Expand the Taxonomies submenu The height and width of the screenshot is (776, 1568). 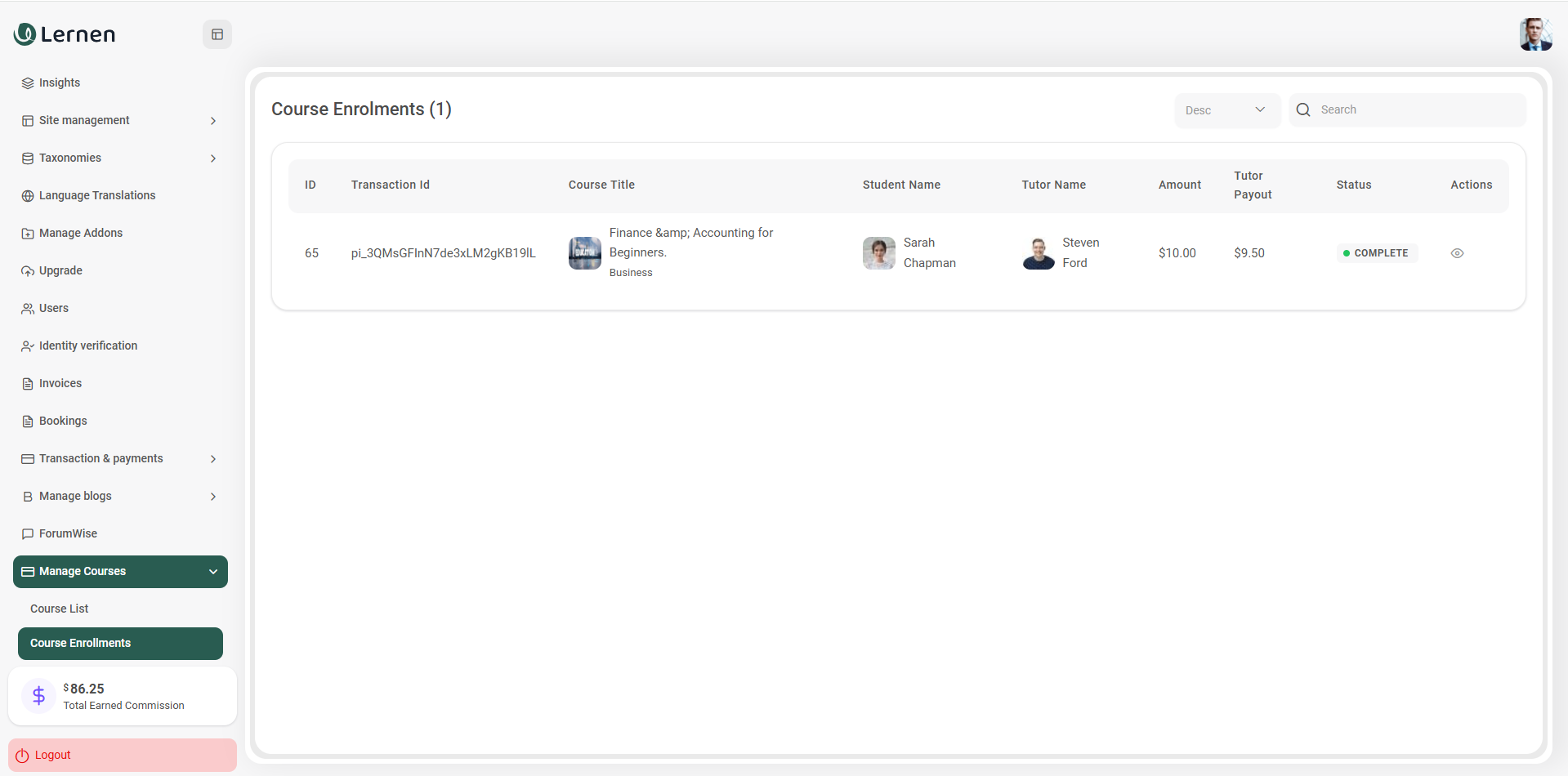[x=120, y=158]
